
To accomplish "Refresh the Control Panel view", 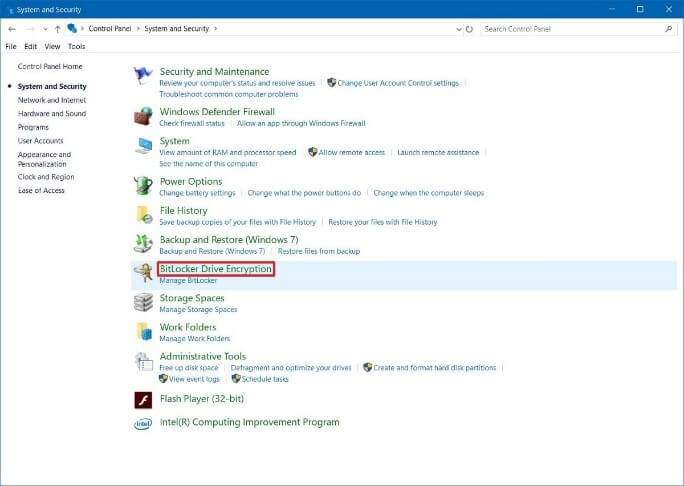I will point(469,29).
